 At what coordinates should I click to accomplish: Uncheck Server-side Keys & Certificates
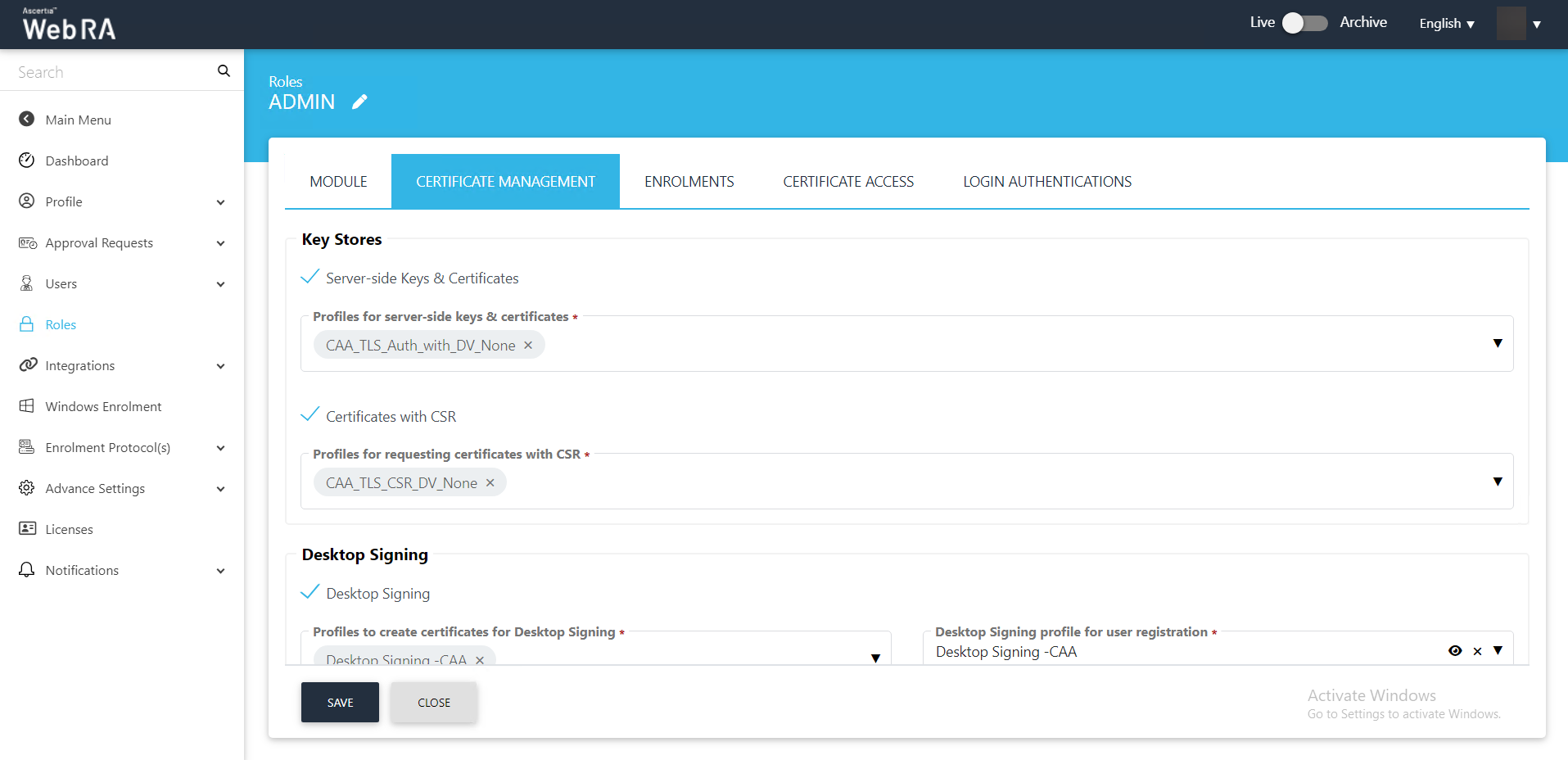coord(310,278)
